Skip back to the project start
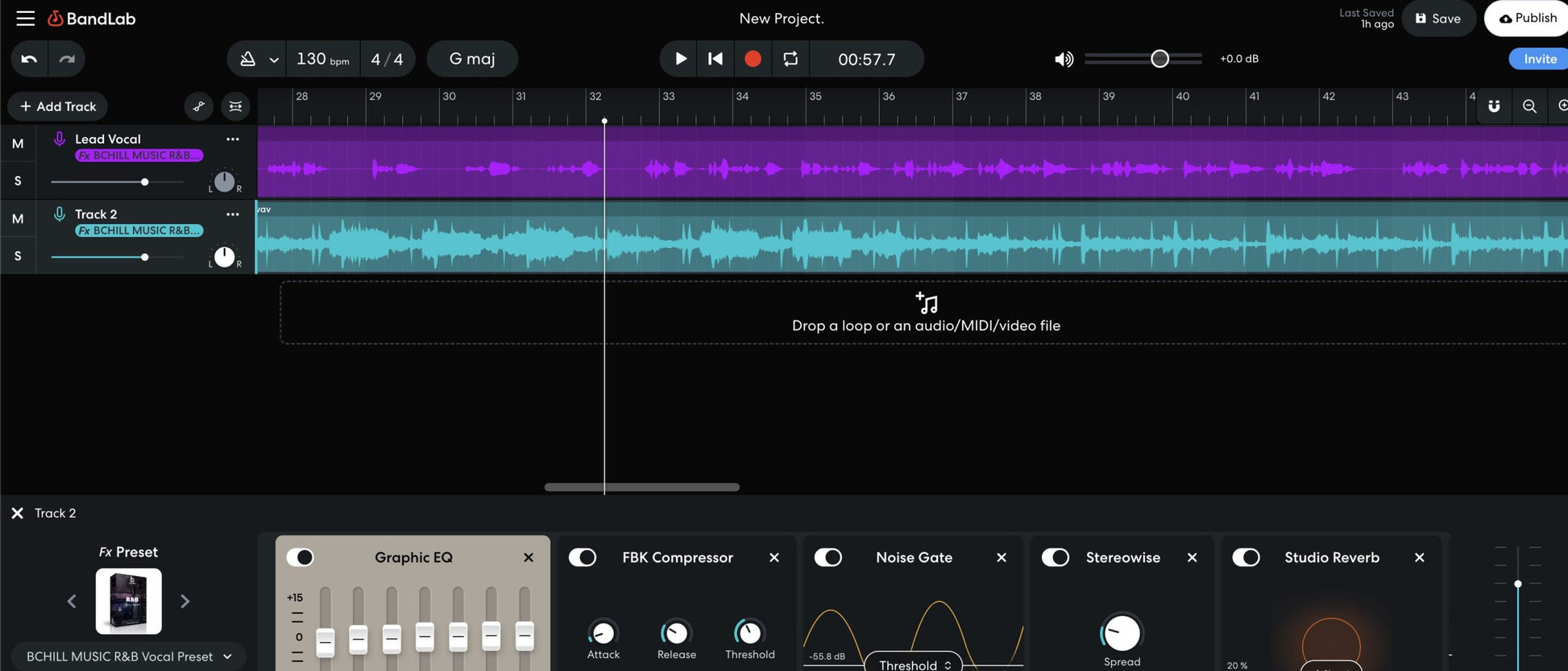The height and width of the screenshot is (671, 1568). tap(715, 59)
